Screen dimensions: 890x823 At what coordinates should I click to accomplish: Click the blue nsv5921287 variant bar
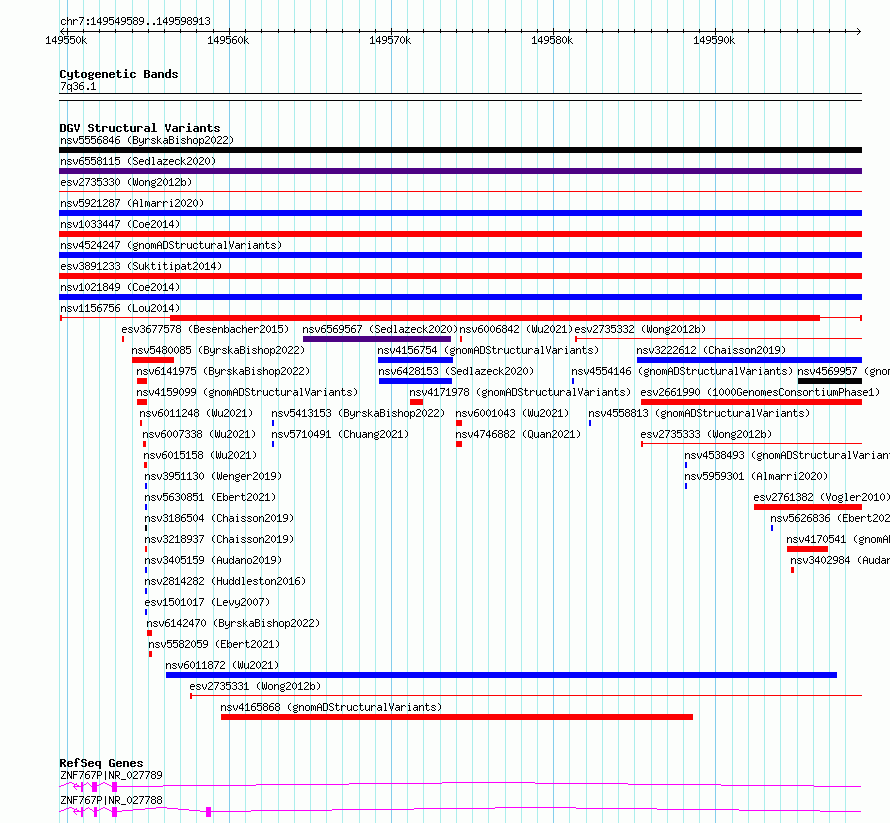tap(460, 213)
